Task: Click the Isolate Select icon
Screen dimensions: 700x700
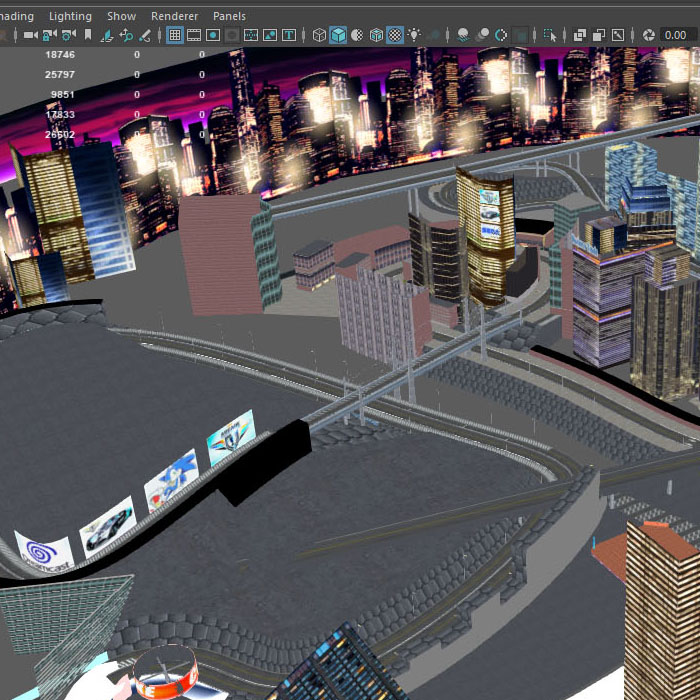Action: click(549, 35)
